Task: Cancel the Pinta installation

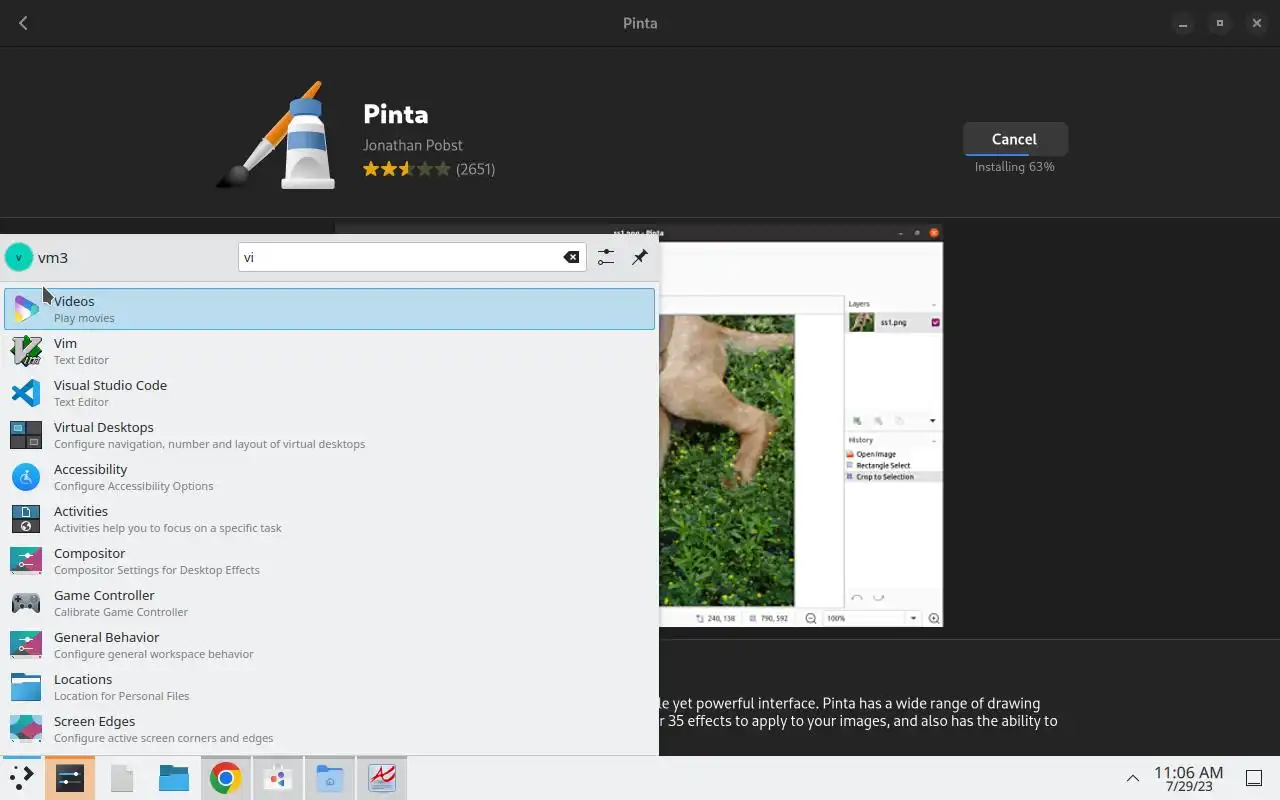Action: point(1015,139)
